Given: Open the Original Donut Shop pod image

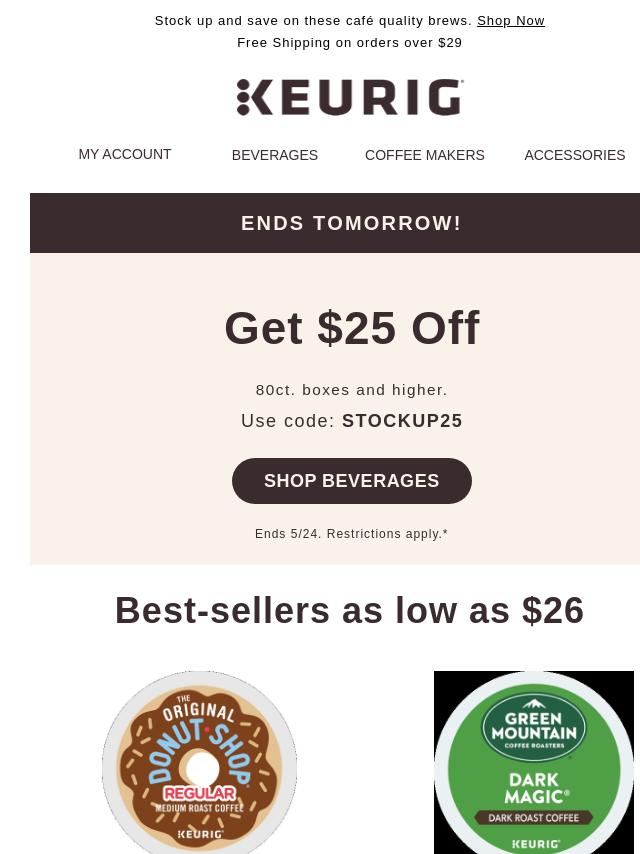Looking at the screenshot, I should (x=199, y=762).
